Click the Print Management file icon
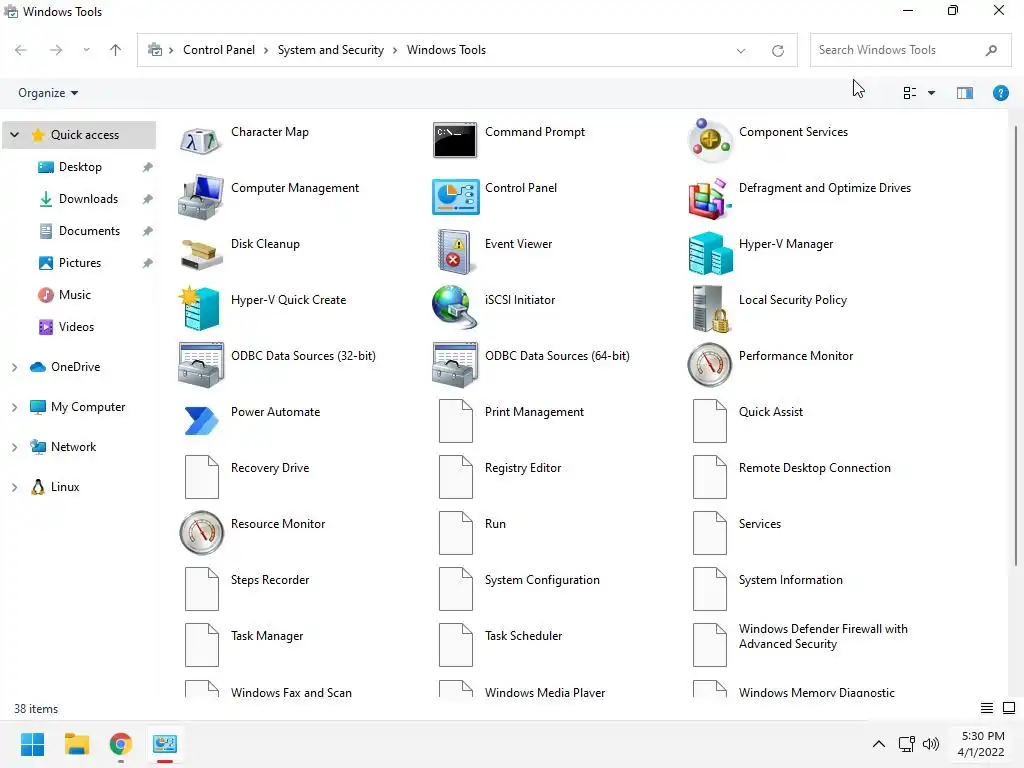Image resolution: width=1024 pixels, height=768 pixels. click(x=455, y=421)
